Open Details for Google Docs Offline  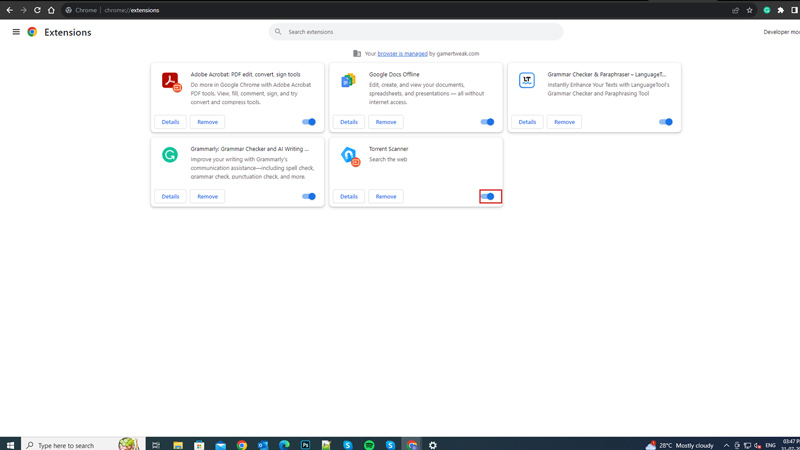(349, 122)
